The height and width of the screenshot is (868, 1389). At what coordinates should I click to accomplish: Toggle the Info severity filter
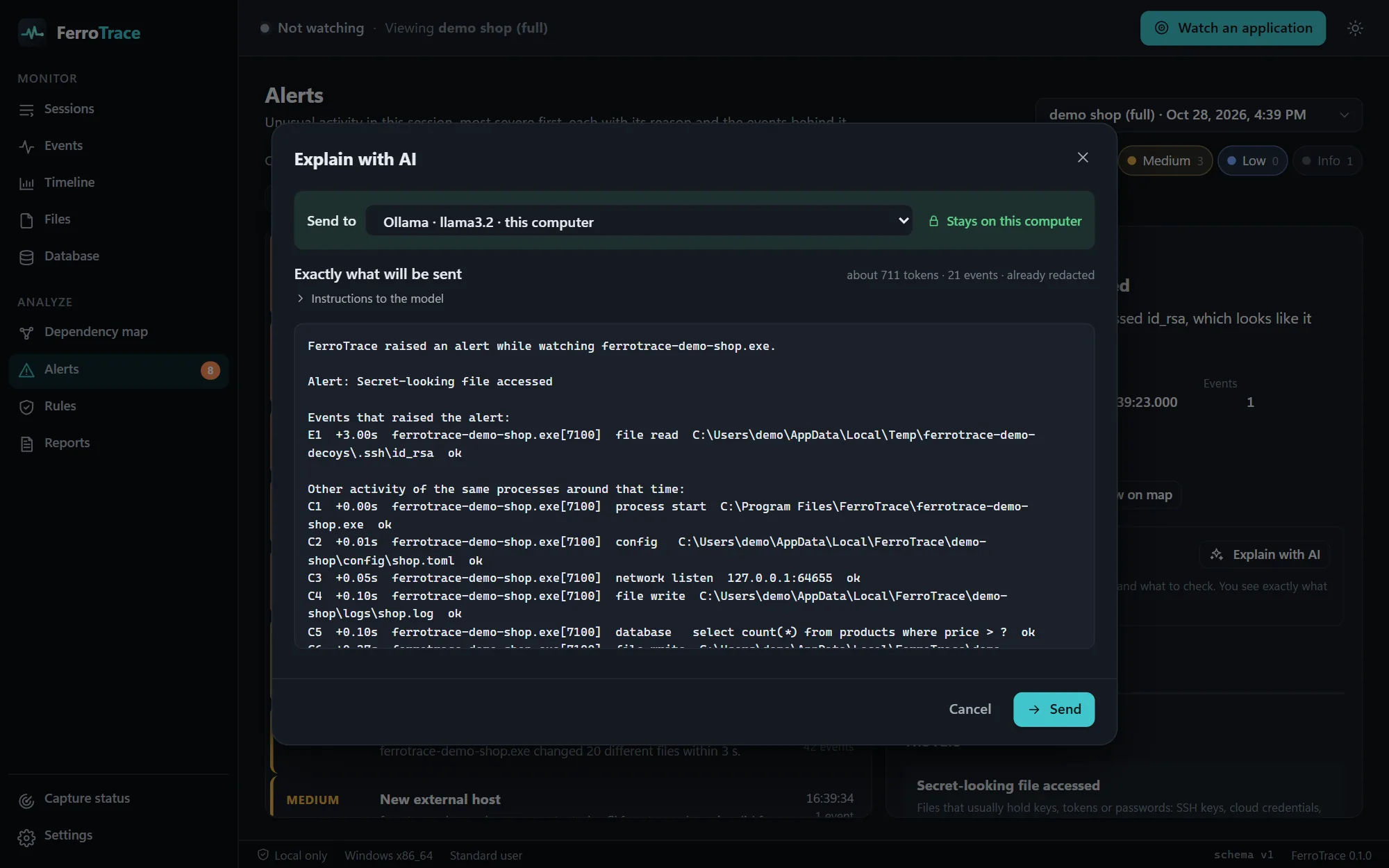(1327, 160)
